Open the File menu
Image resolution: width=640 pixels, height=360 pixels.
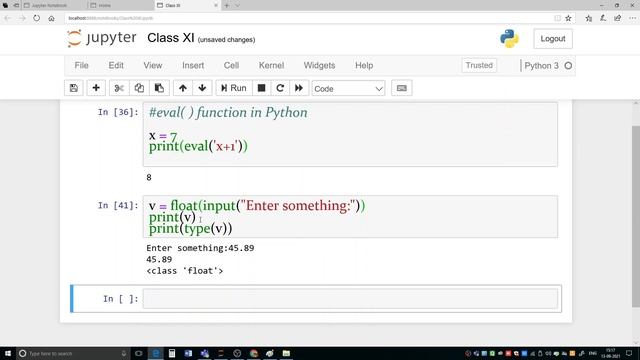pyautogui.click(x=82, y=65)
